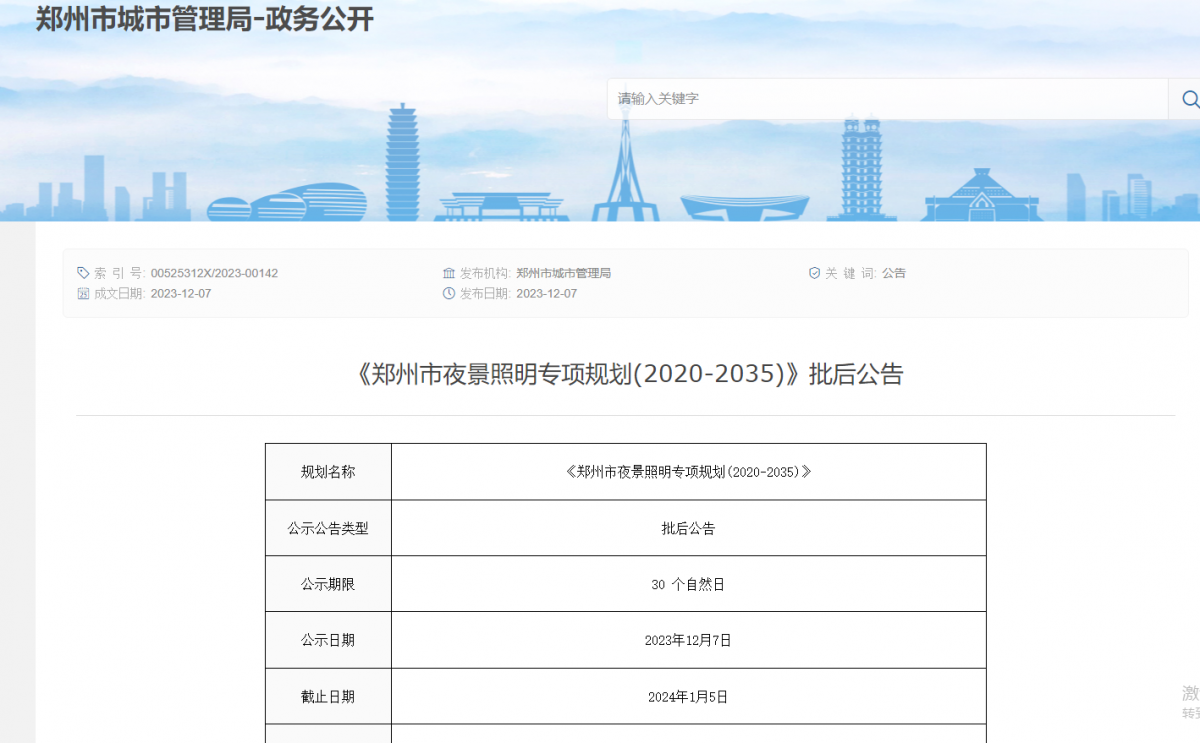The image size is (1200, 743).
Task: Click the search magnifier icon
Action: (1188, 99)
